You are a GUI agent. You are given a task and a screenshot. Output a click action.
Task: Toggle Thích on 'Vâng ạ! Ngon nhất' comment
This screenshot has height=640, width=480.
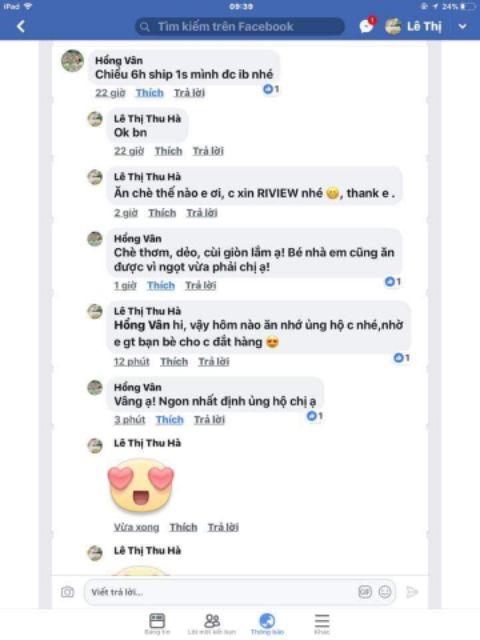(170, 420)
